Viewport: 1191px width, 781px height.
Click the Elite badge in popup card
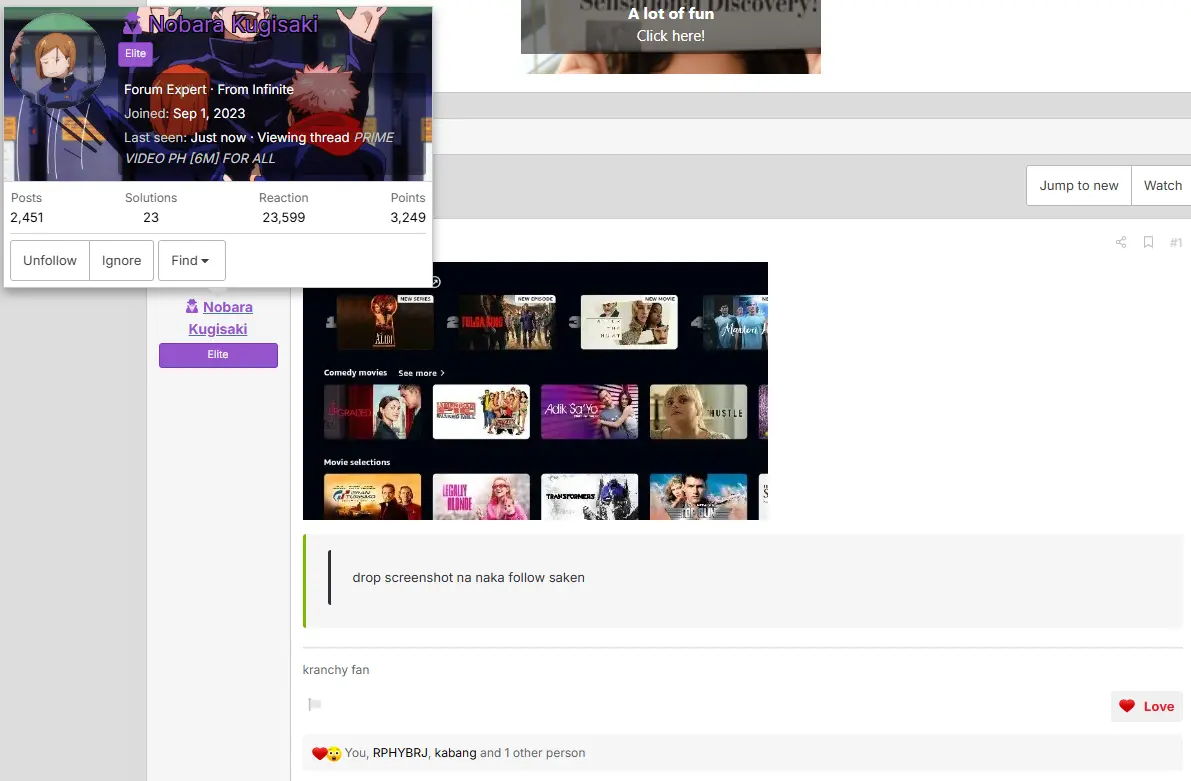pyautogui.click(x=135, y=53)
